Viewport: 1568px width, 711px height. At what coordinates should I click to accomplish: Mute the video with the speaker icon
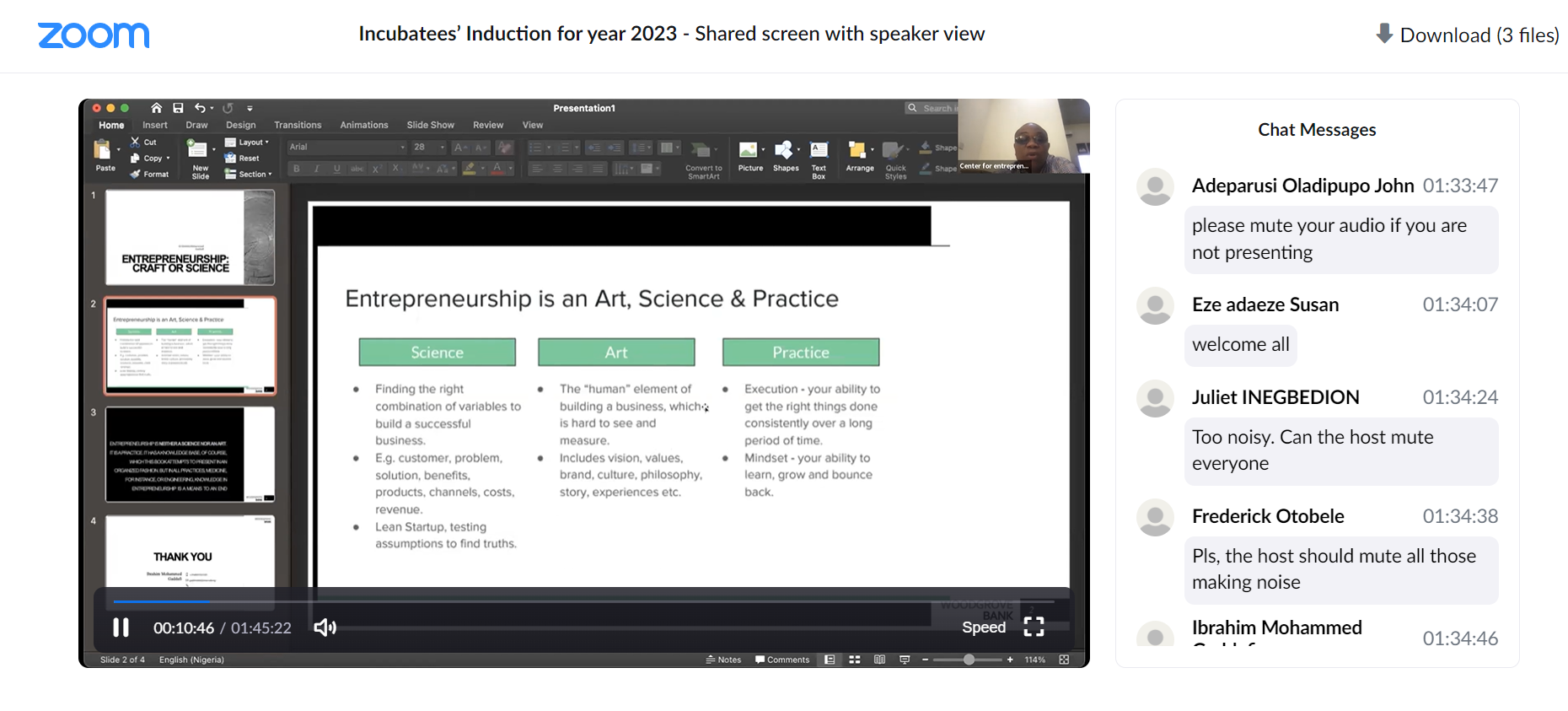(325, 628)
